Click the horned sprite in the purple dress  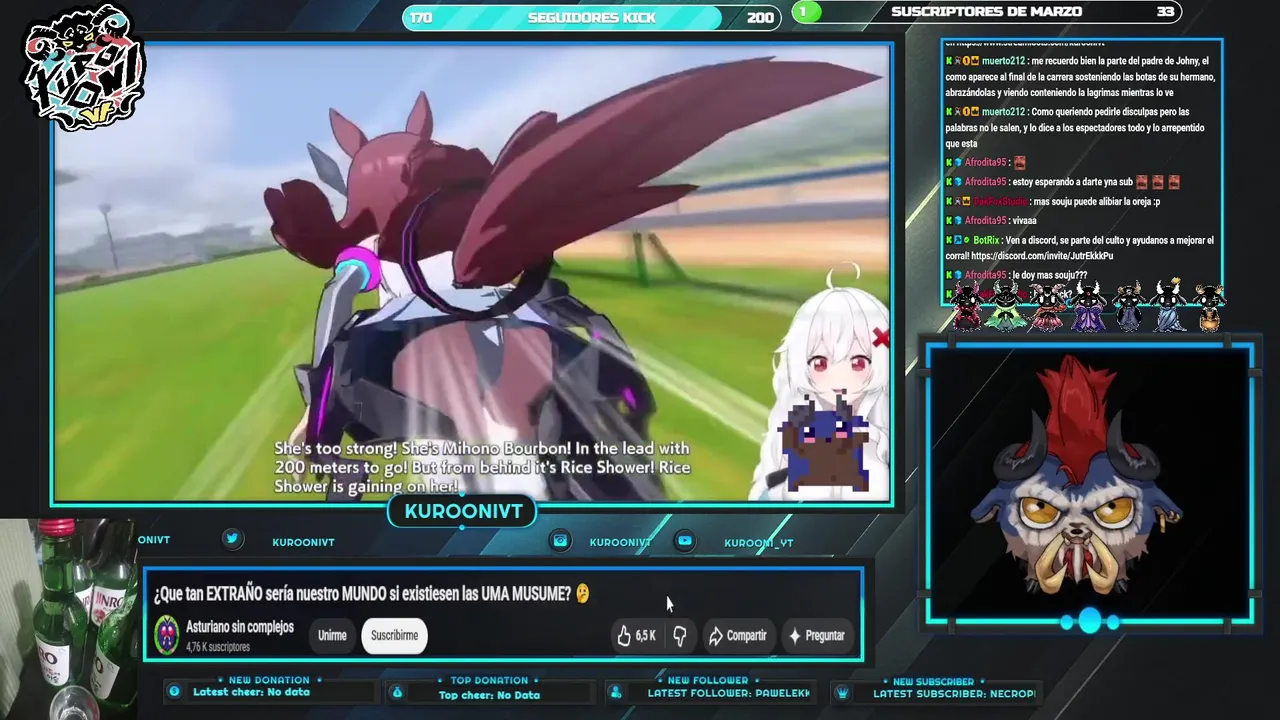tap(1089, 305)
